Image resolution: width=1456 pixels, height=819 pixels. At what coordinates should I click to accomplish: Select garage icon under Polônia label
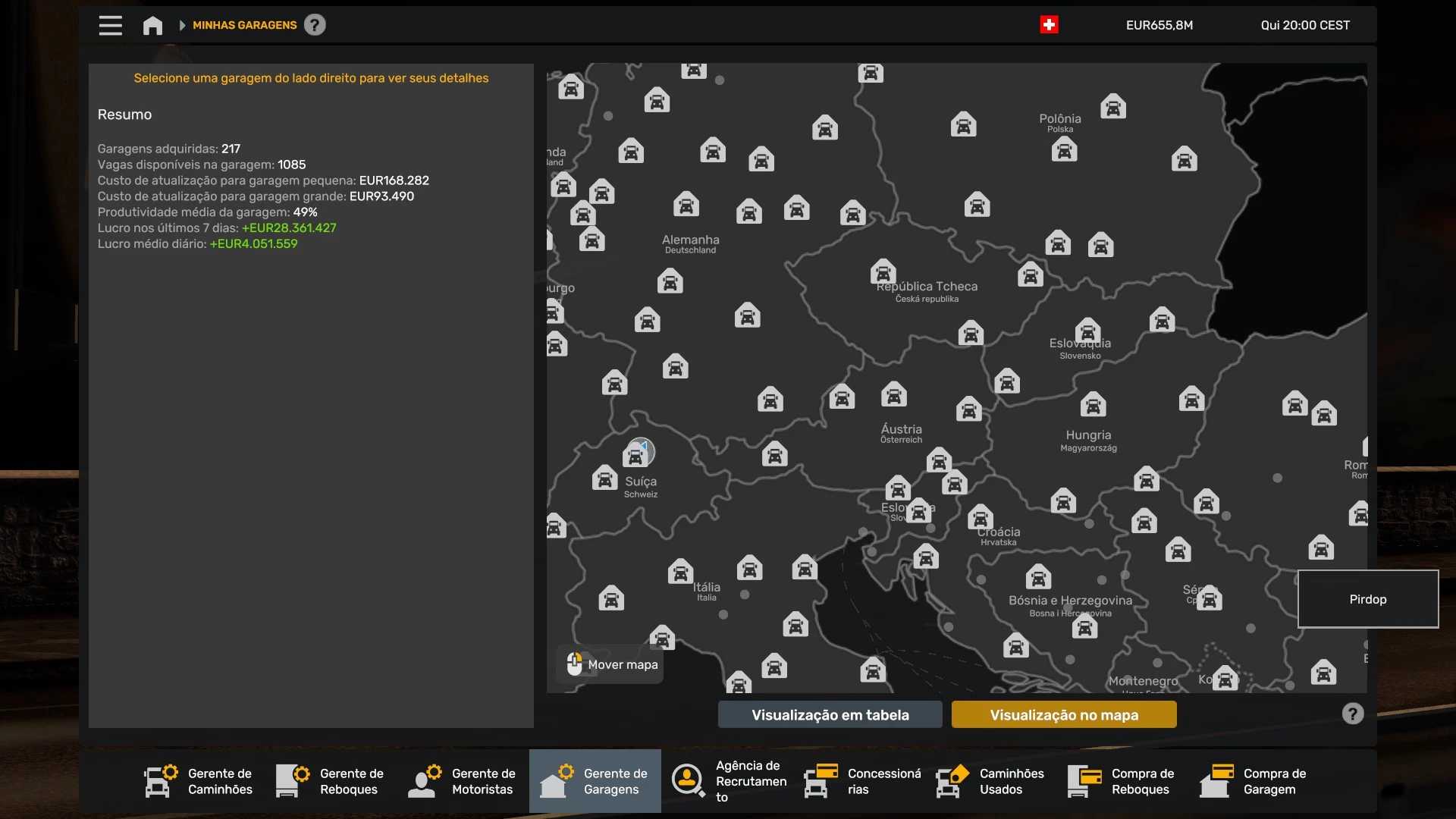click(x=1064, y=150)
